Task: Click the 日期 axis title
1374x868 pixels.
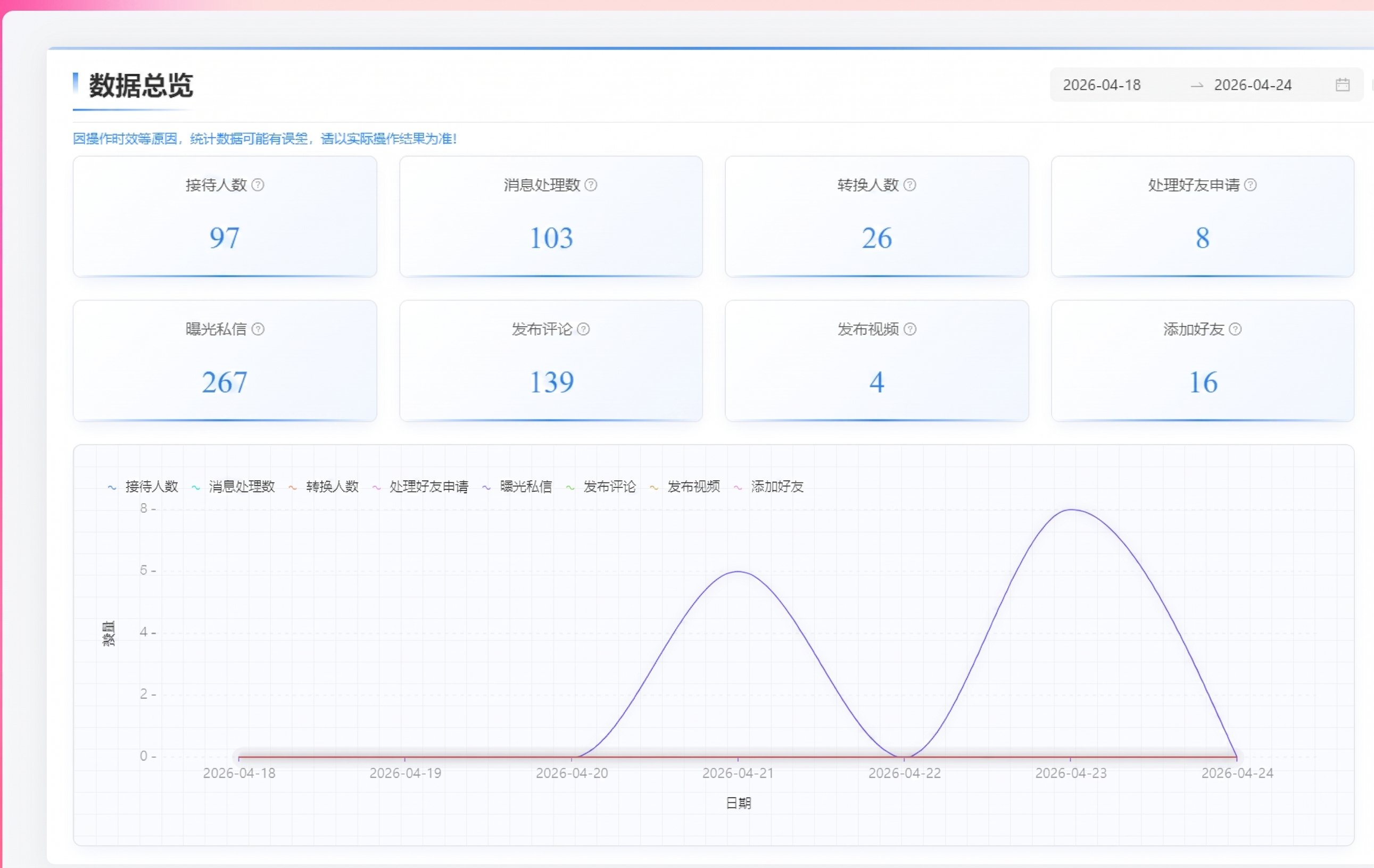Action: pos(739,803)
